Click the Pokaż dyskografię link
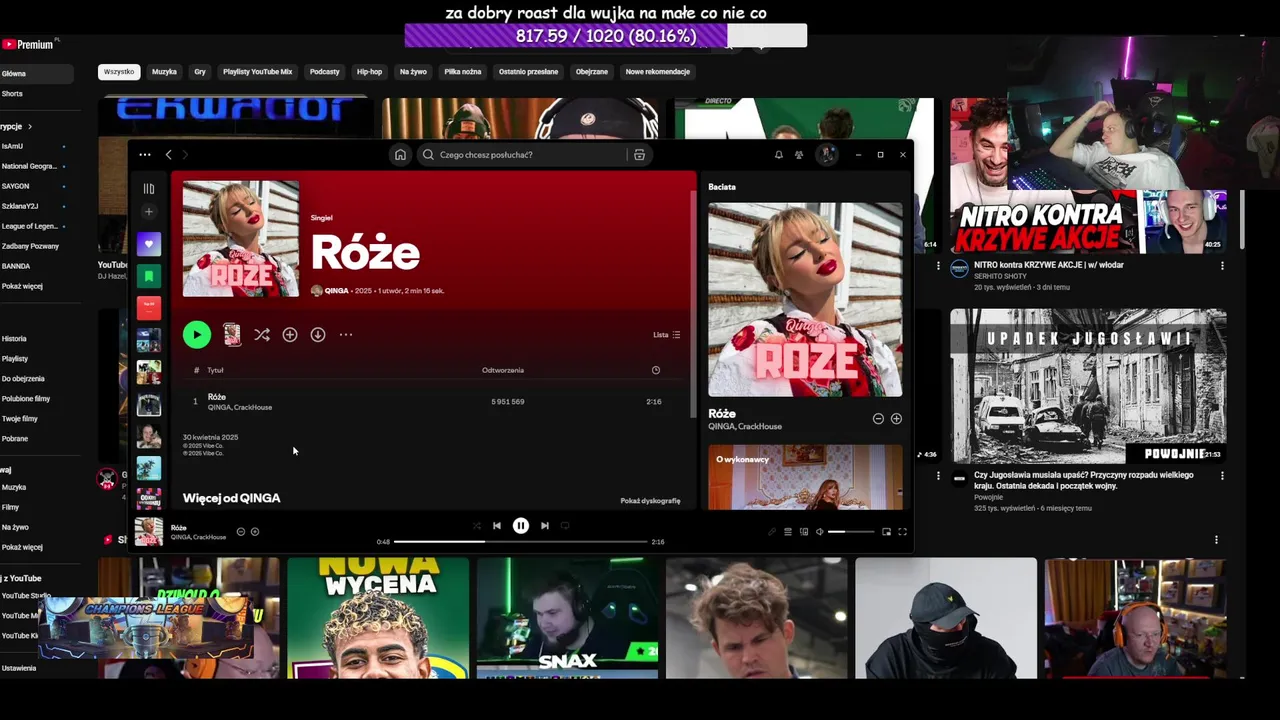 [x=650, y=501]
